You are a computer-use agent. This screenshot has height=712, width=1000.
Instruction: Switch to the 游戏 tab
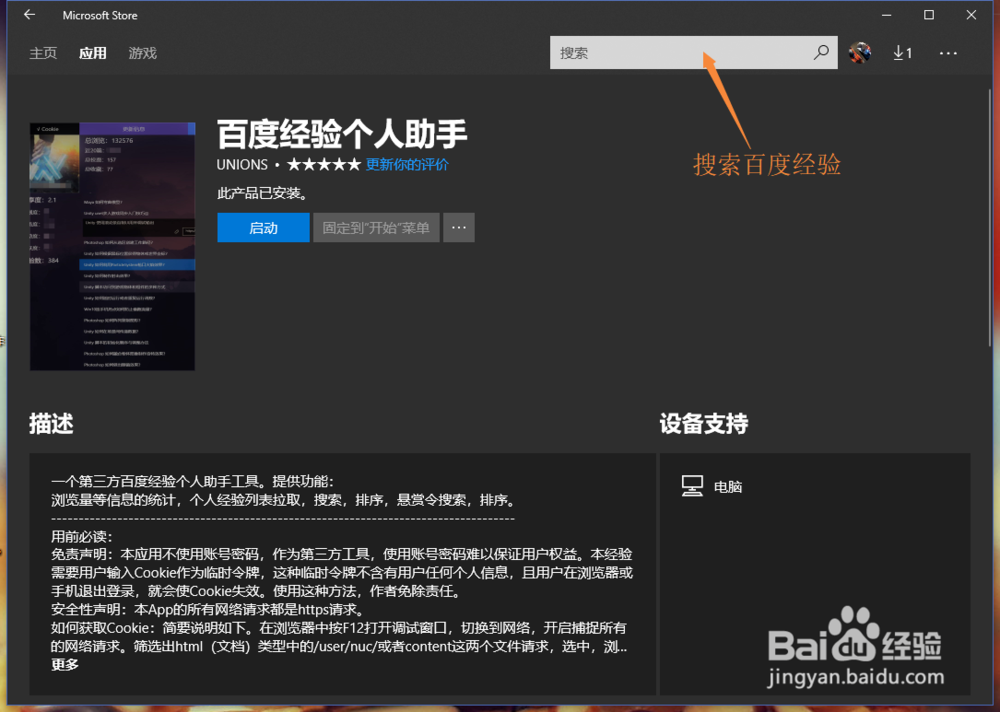[142, 53]
